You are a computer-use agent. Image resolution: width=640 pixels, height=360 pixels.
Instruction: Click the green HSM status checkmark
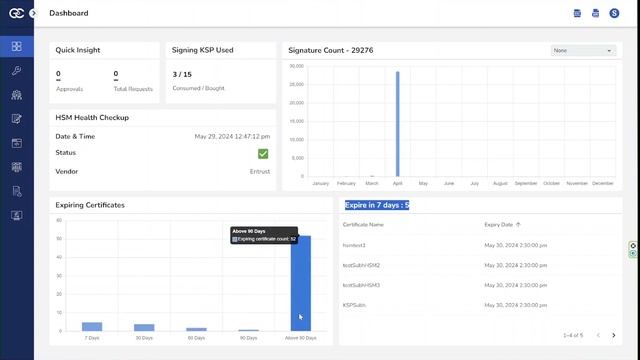point(263,154)
